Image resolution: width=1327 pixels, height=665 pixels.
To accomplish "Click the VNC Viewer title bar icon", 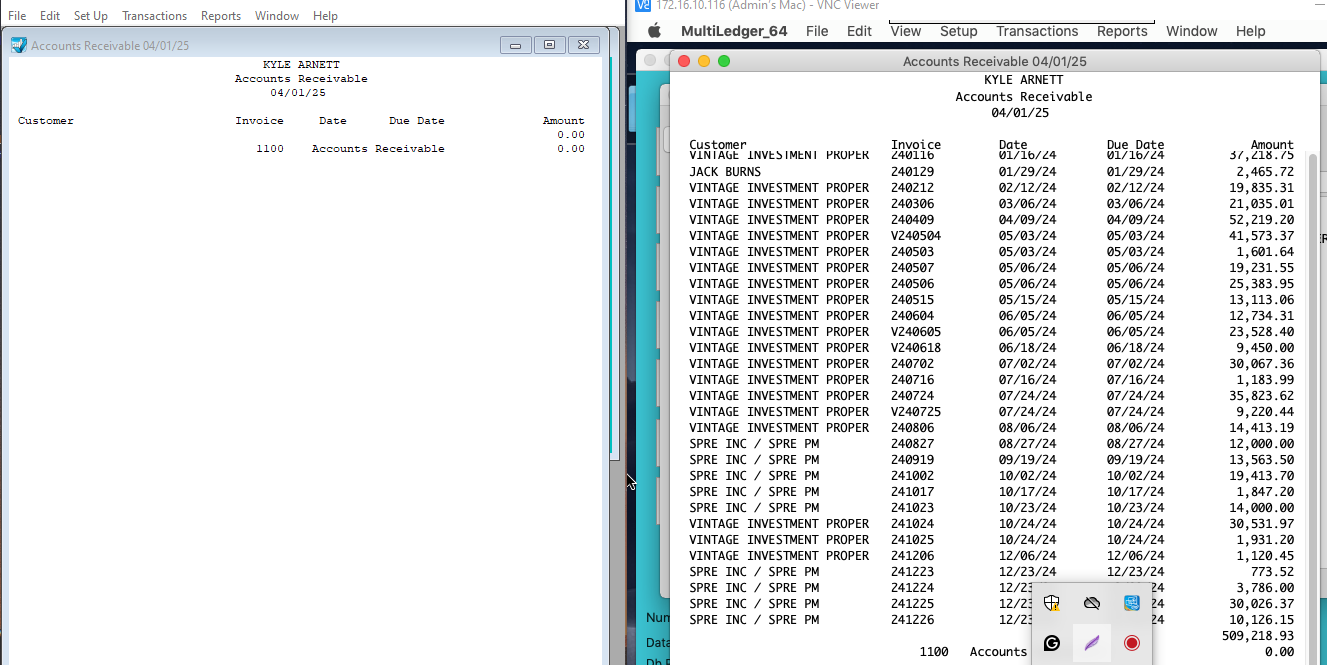I will point(643,5).
